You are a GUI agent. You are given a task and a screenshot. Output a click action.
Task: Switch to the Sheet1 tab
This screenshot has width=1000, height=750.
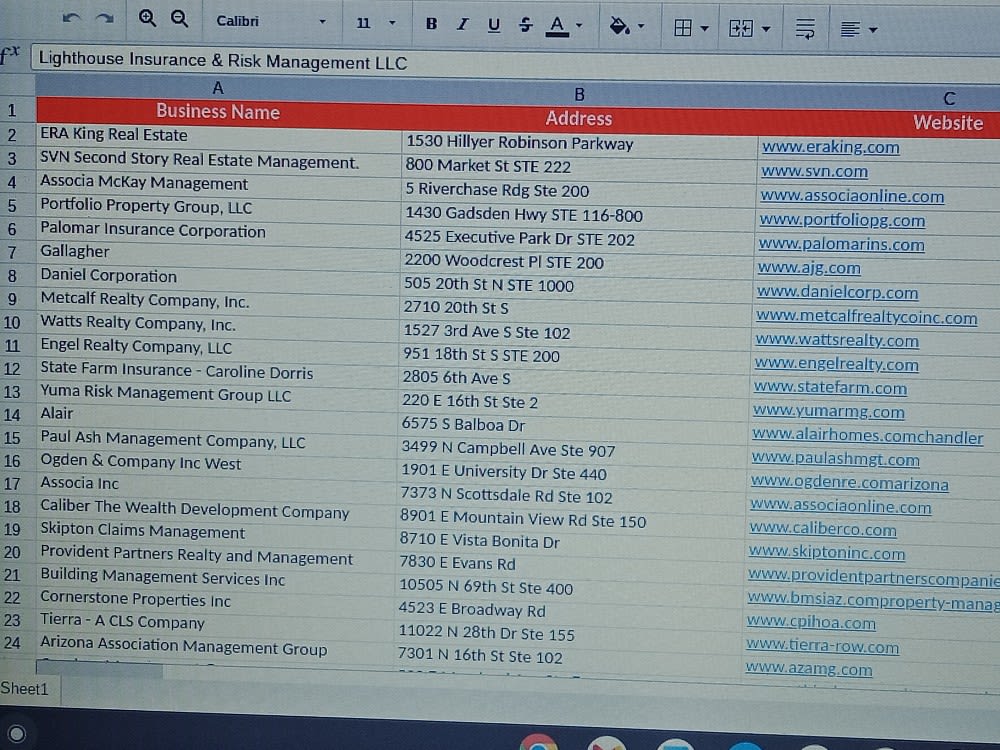[x=26, y=689]
